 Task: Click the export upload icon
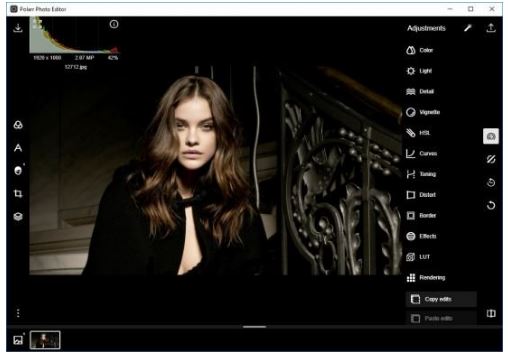pyautogui.click(x=491, y=28)
